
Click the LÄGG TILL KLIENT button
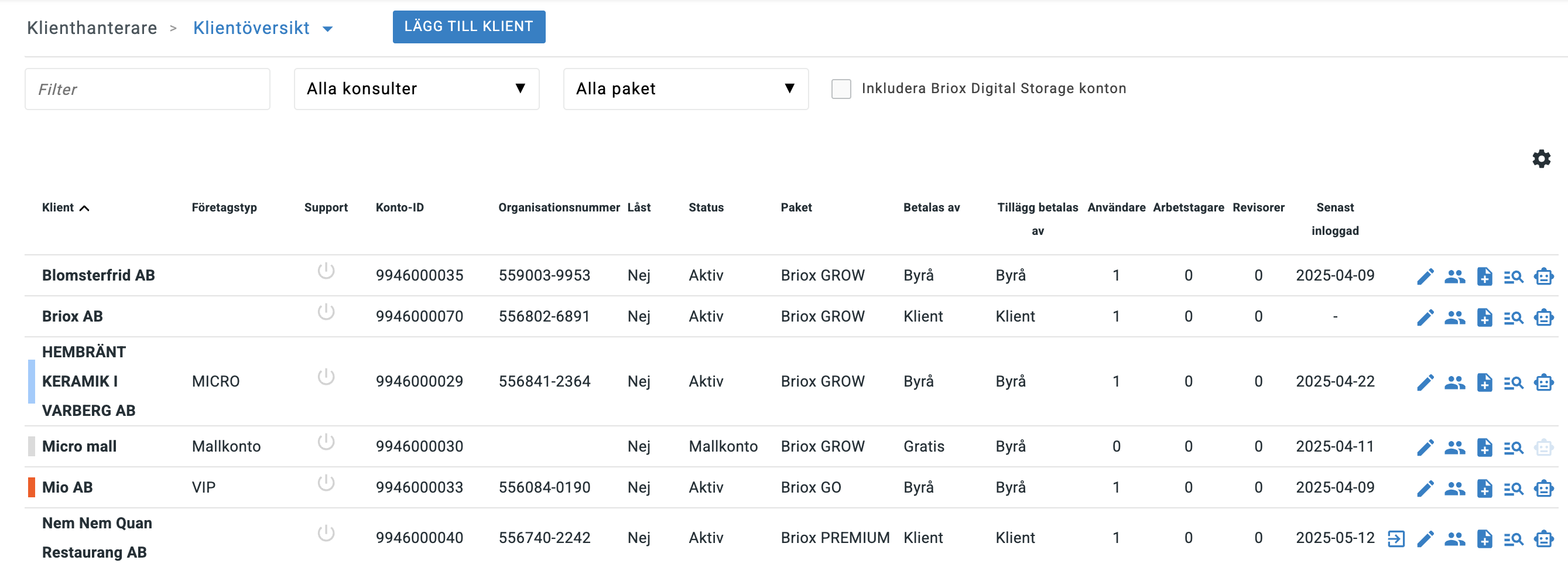pyautogui.click(x=468, y=27)
